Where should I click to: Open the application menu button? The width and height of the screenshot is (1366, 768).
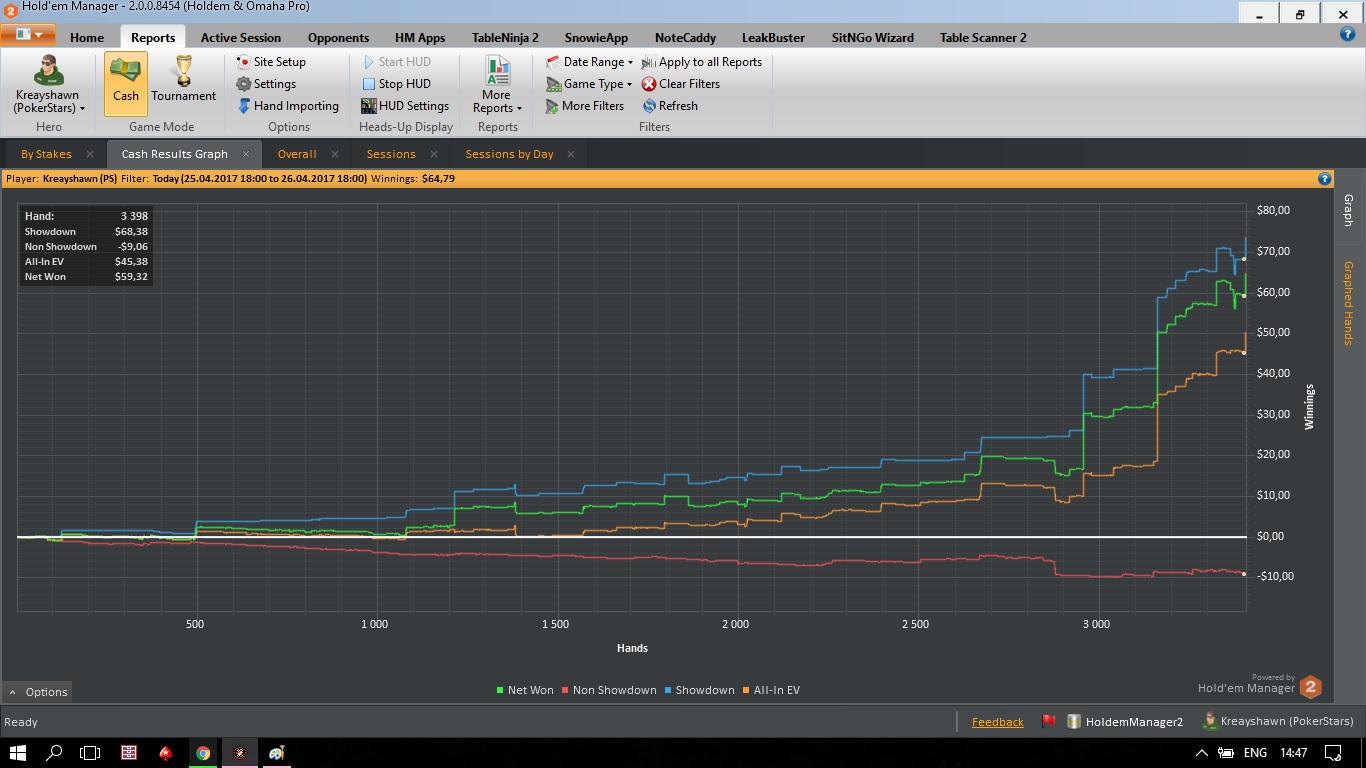(x=28, y=35)
